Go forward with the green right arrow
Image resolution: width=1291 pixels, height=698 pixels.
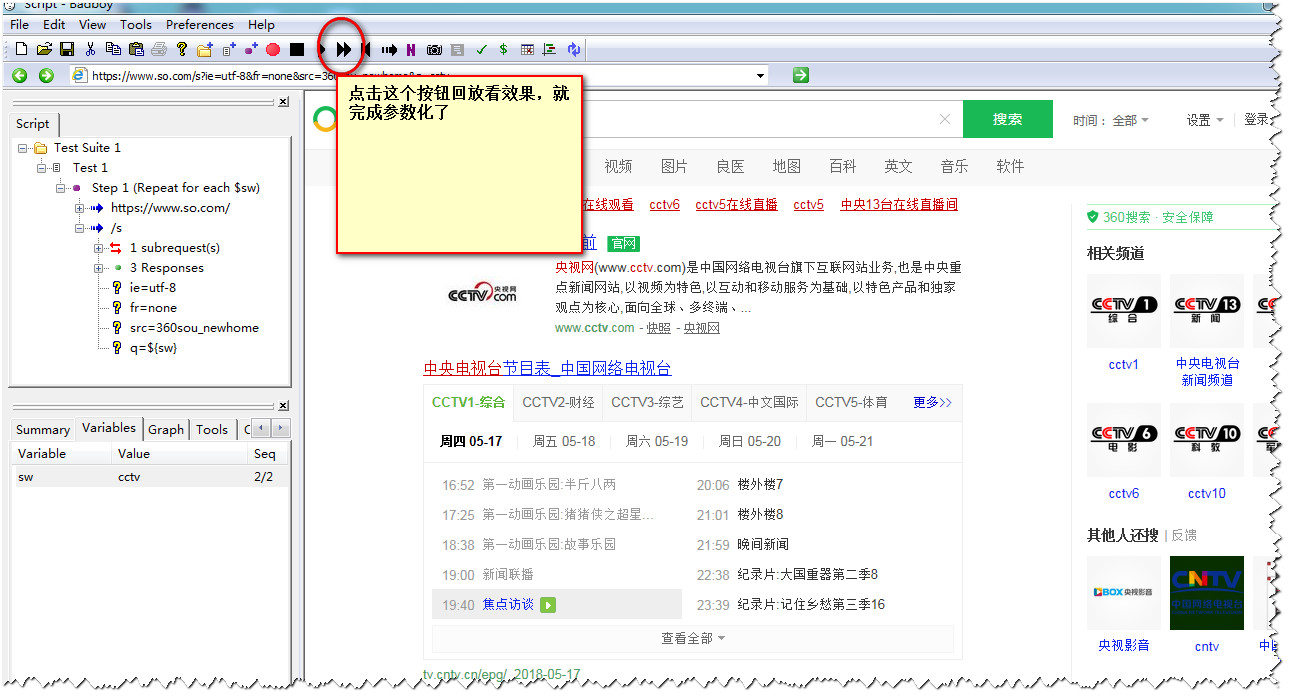coord(46,75)
